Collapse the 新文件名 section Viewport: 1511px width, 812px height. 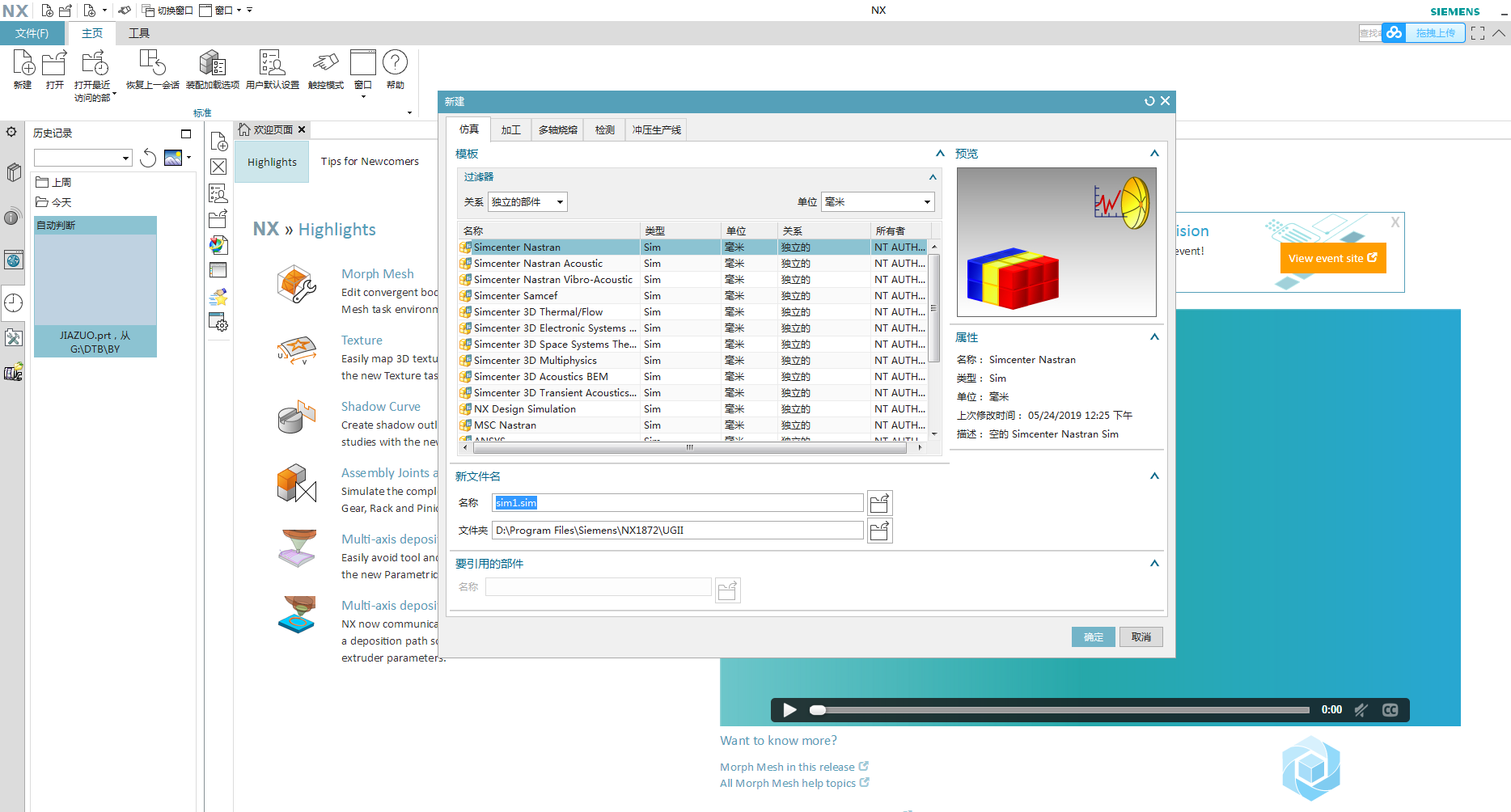point(1154,476)
